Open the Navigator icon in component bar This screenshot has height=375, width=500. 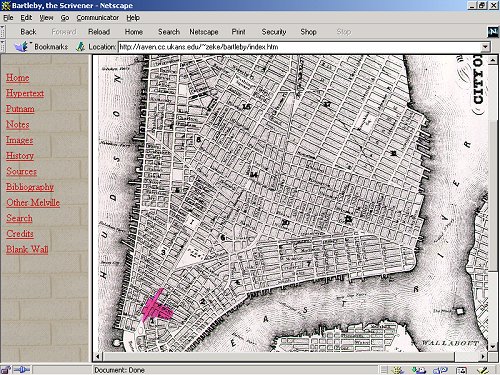[x=398, y=370]
